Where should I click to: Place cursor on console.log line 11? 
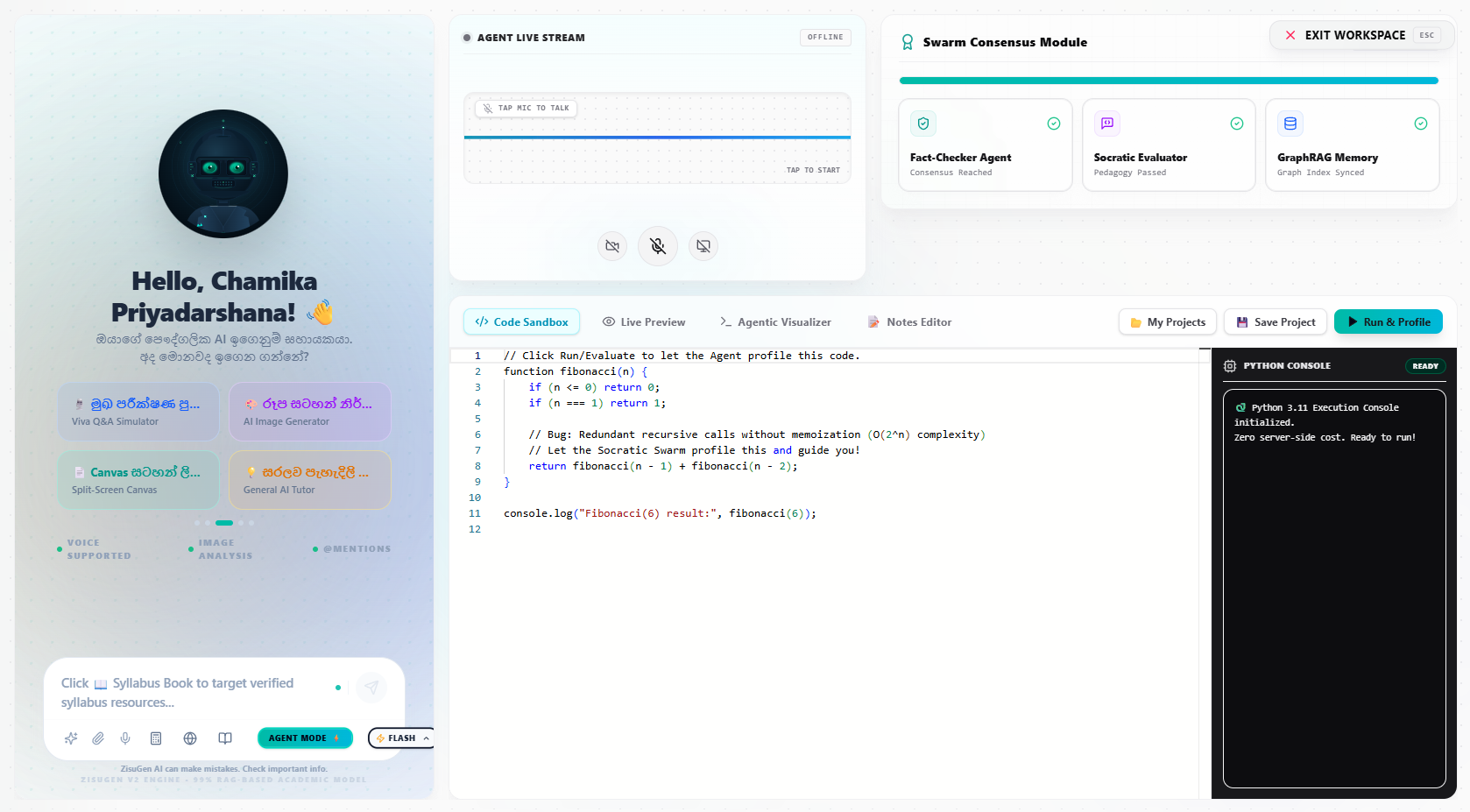[x=660, y=513]
